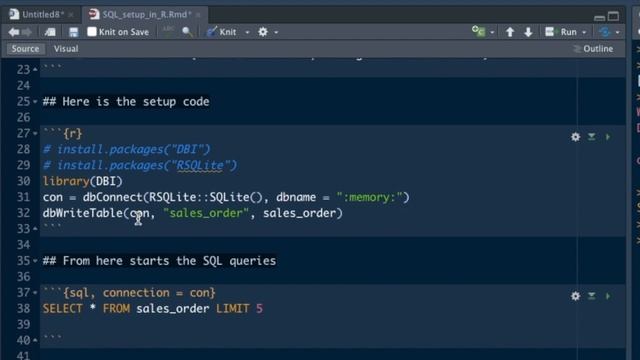640x360 pixels.
Task: Save the current document
Action: coord(73,32)
